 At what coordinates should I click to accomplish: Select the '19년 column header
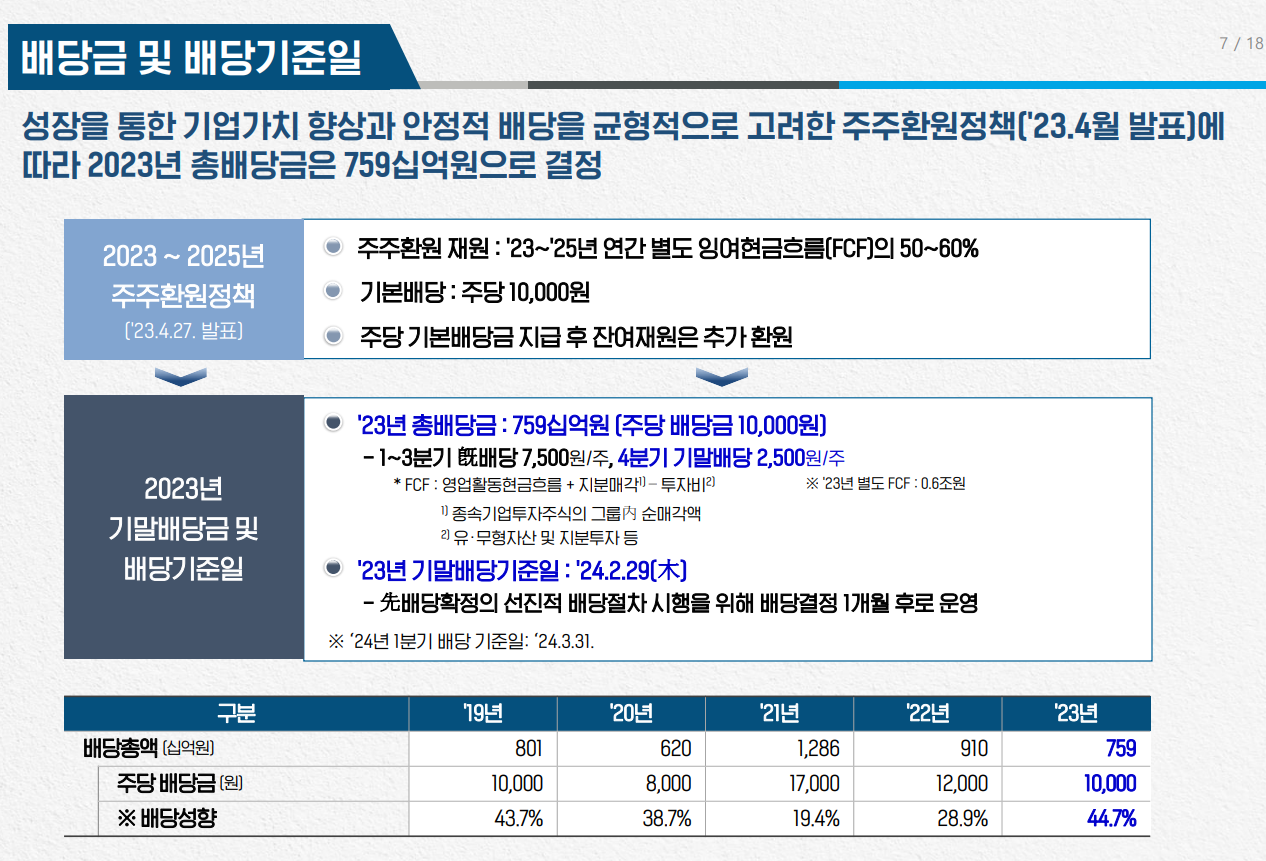pos(482,714)
